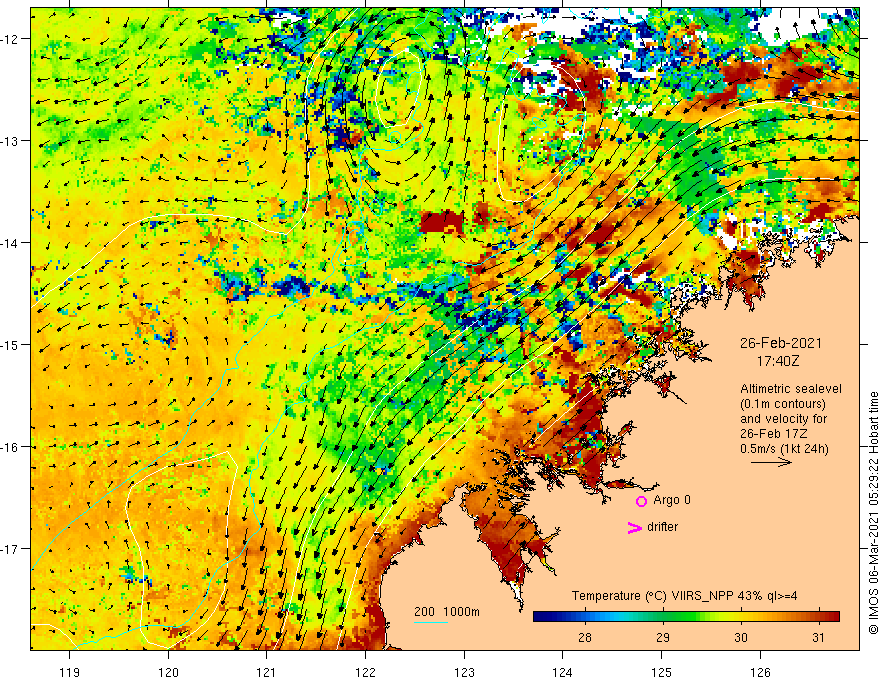Click longitude axis label 120
This screenshot has width=880, height=680.
click(168, 672)
